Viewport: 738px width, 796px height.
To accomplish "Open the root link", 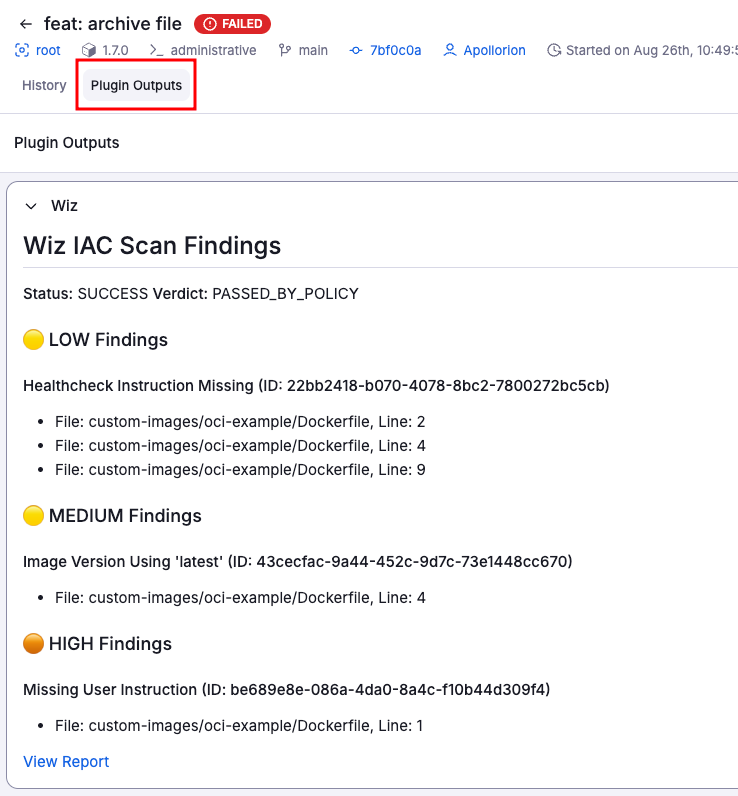I will [48, 50].
